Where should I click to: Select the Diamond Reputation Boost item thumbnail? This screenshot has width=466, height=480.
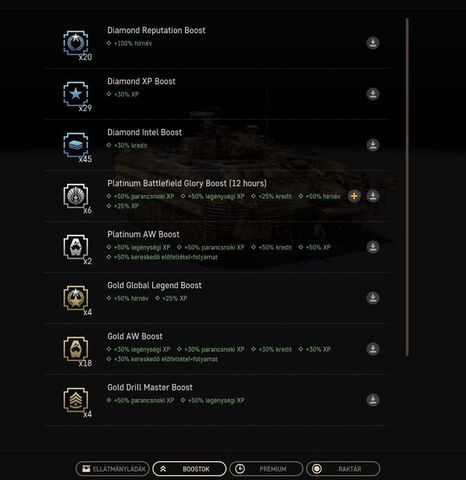(x=76, y=43)
